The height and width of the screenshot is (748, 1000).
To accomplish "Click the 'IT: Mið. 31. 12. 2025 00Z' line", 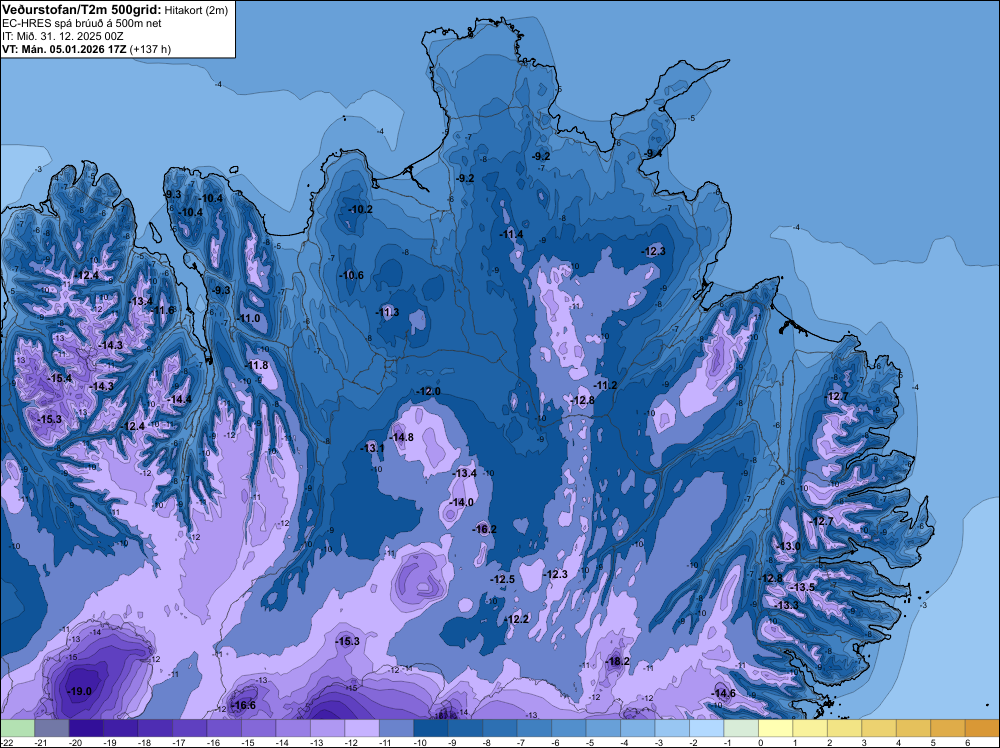I will (x=62, y=36).
